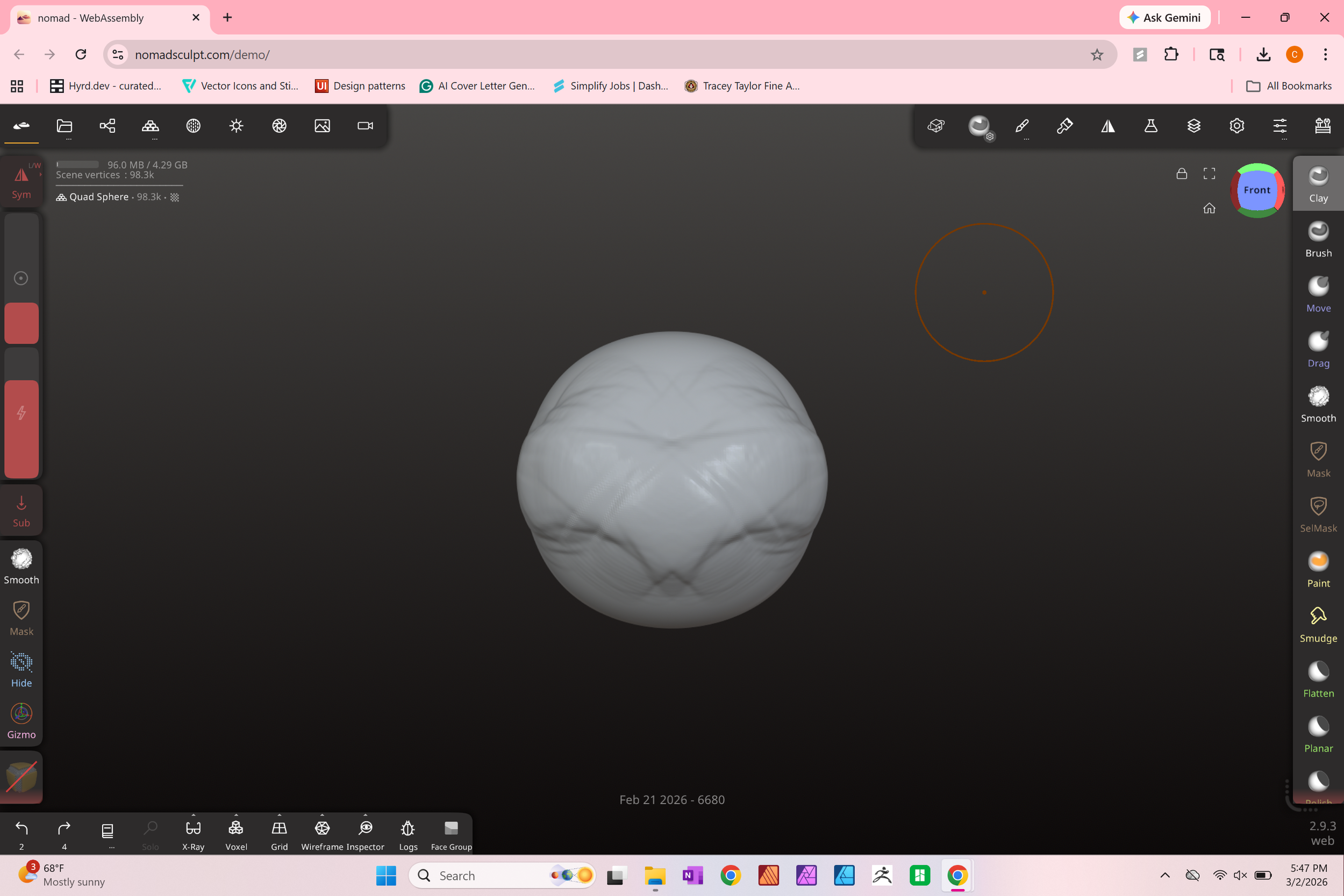Select the Move sculpting tool

(1318, 293)
